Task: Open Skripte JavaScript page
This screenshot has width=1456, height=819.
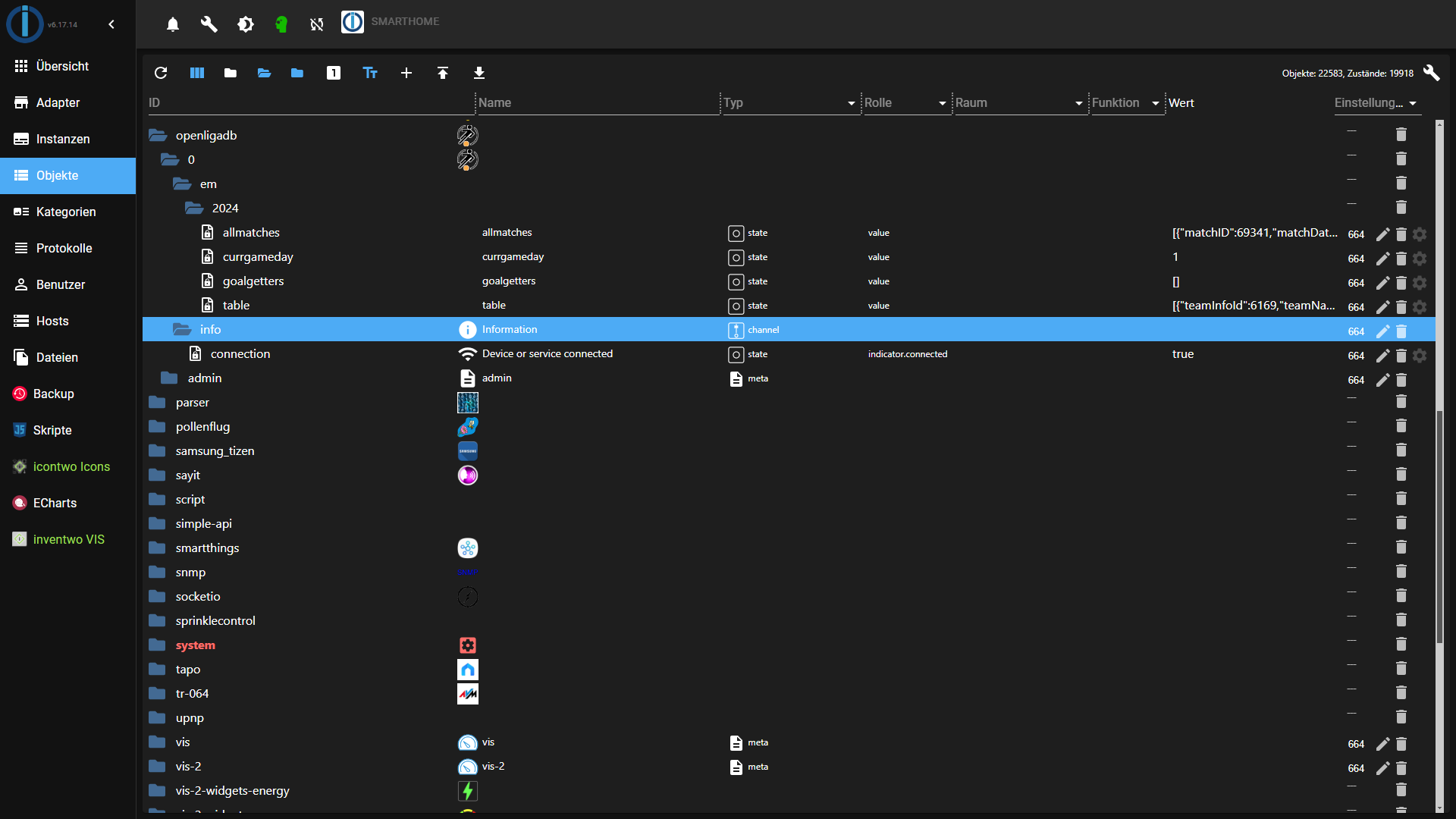Action: 67,430
